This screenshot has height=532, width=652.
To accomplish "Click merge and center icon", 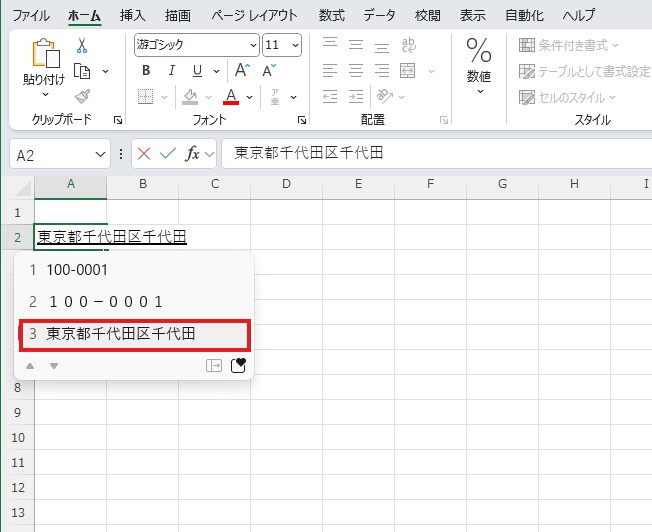I will pos(408,71).
